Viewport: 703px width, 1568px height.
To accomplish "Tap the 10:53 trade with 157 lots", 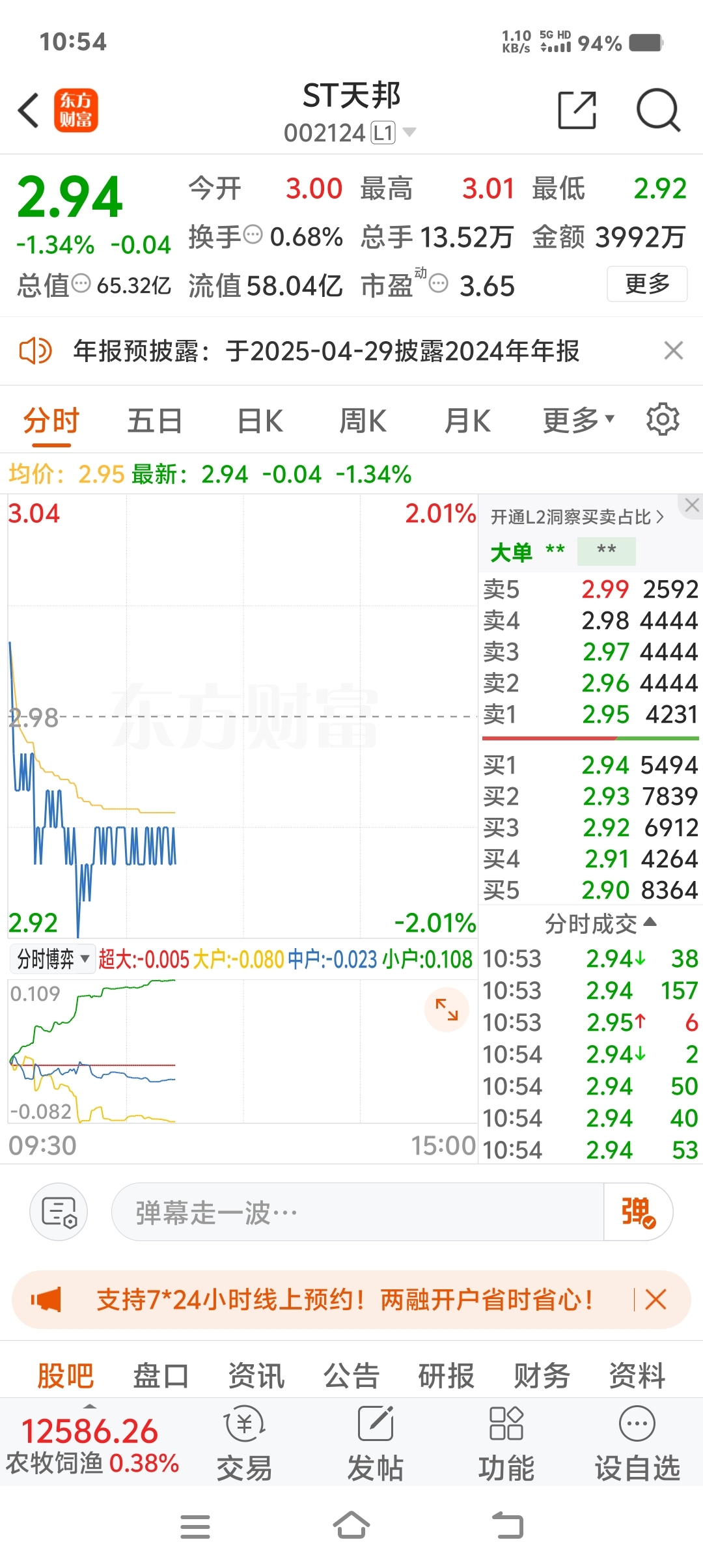I will coord(590,991).
